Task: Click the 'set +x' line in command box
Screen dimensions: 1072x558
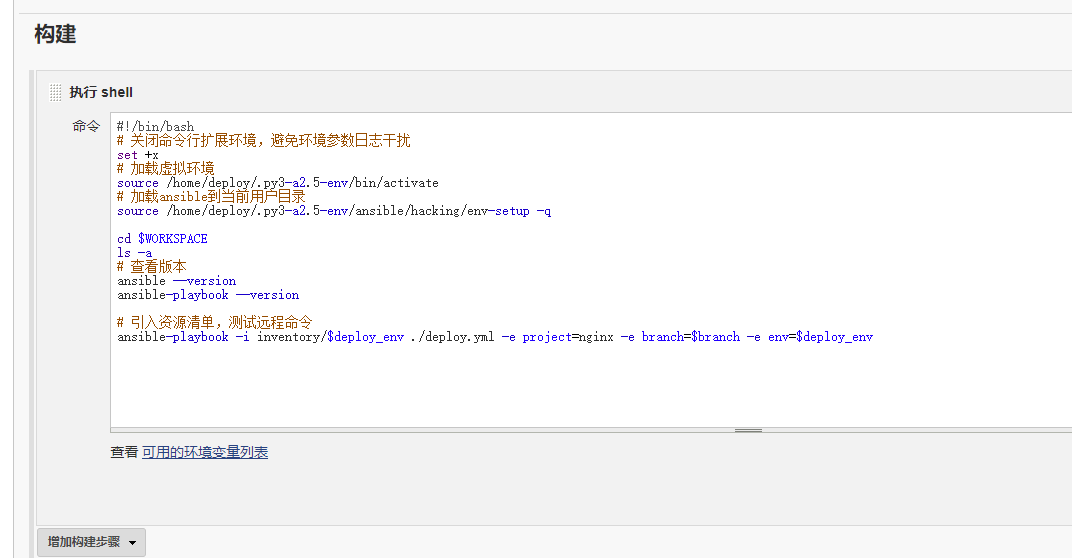Action: click(x=138, y=155)
